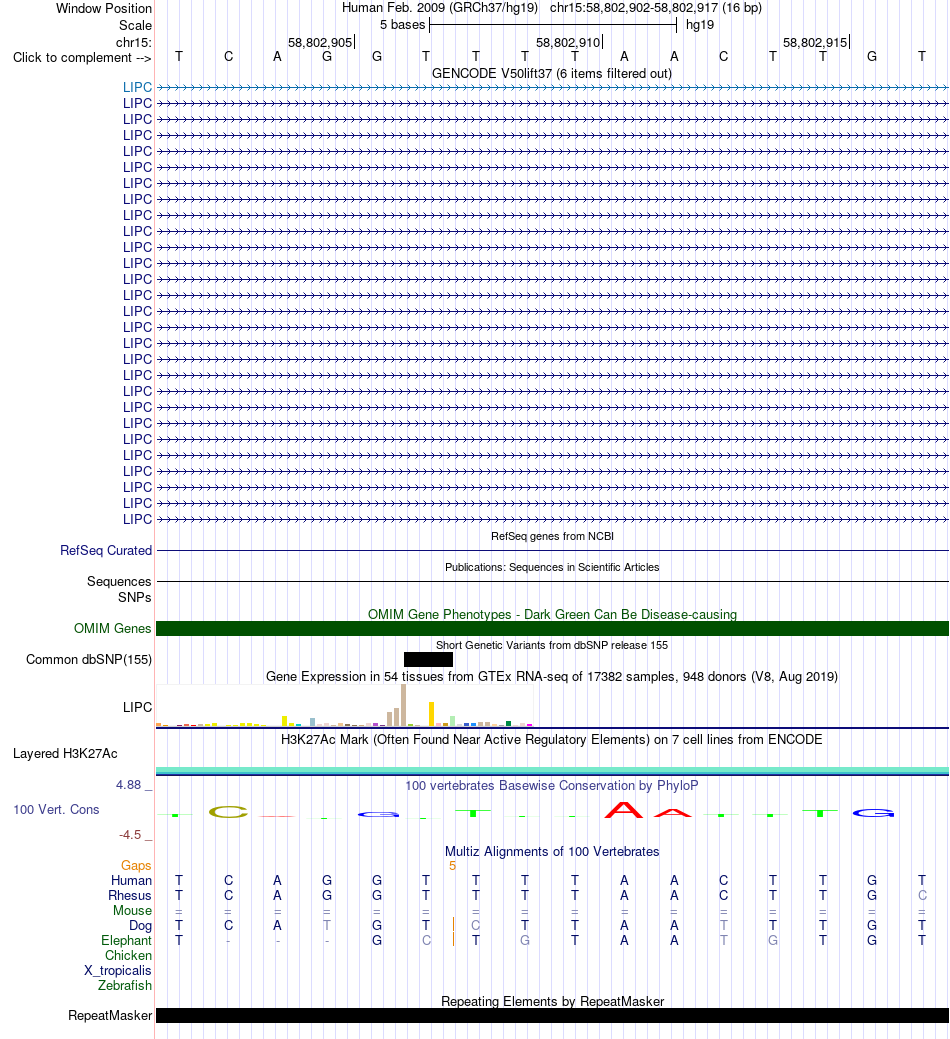Click the 'RefSeq genes from NCBI' track title
The height and width of the screenshot is (1039, 950).
click(552, 536)
